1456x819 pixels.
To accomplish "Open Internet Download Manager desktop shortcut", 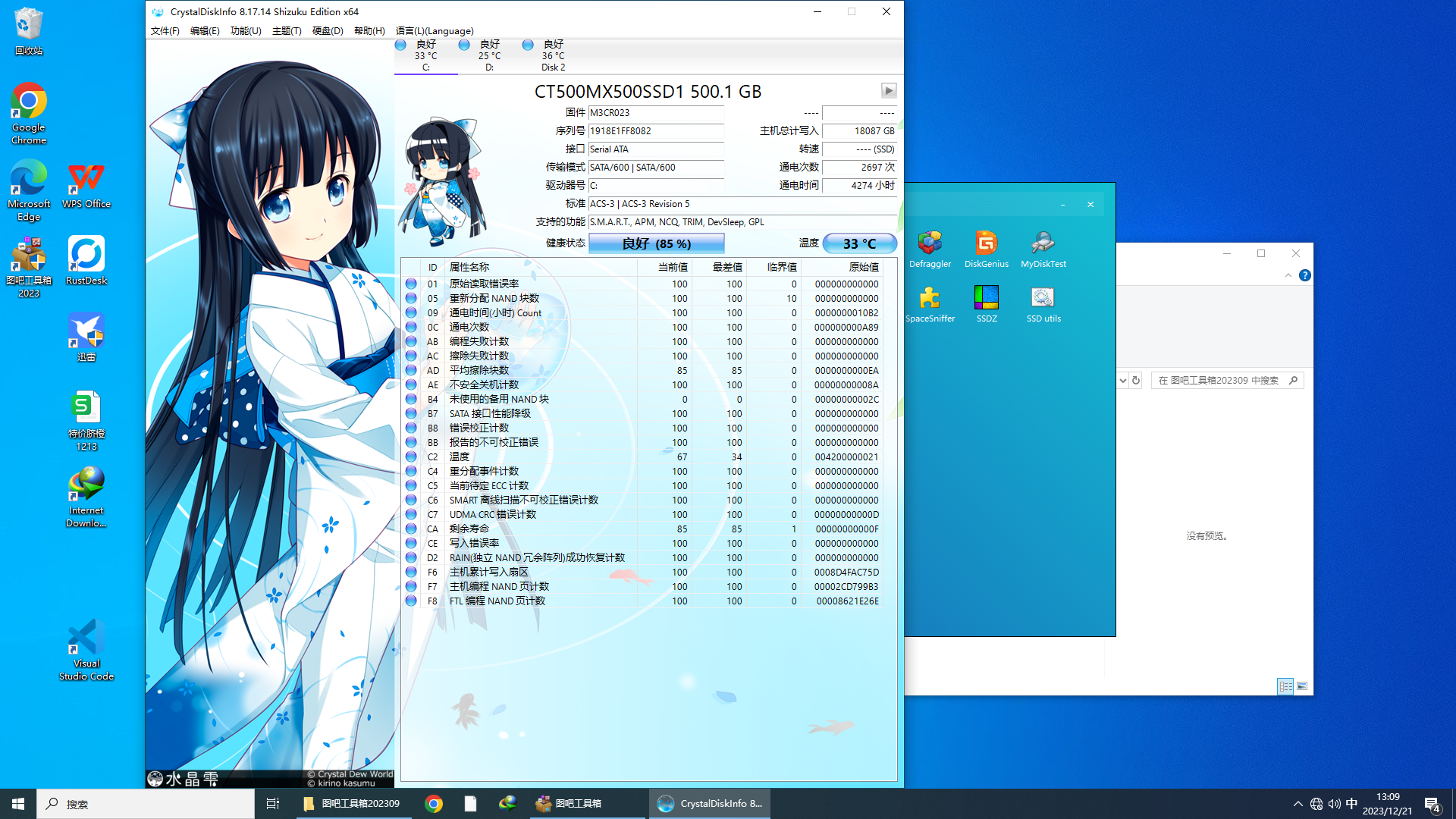I will [86, 497].
